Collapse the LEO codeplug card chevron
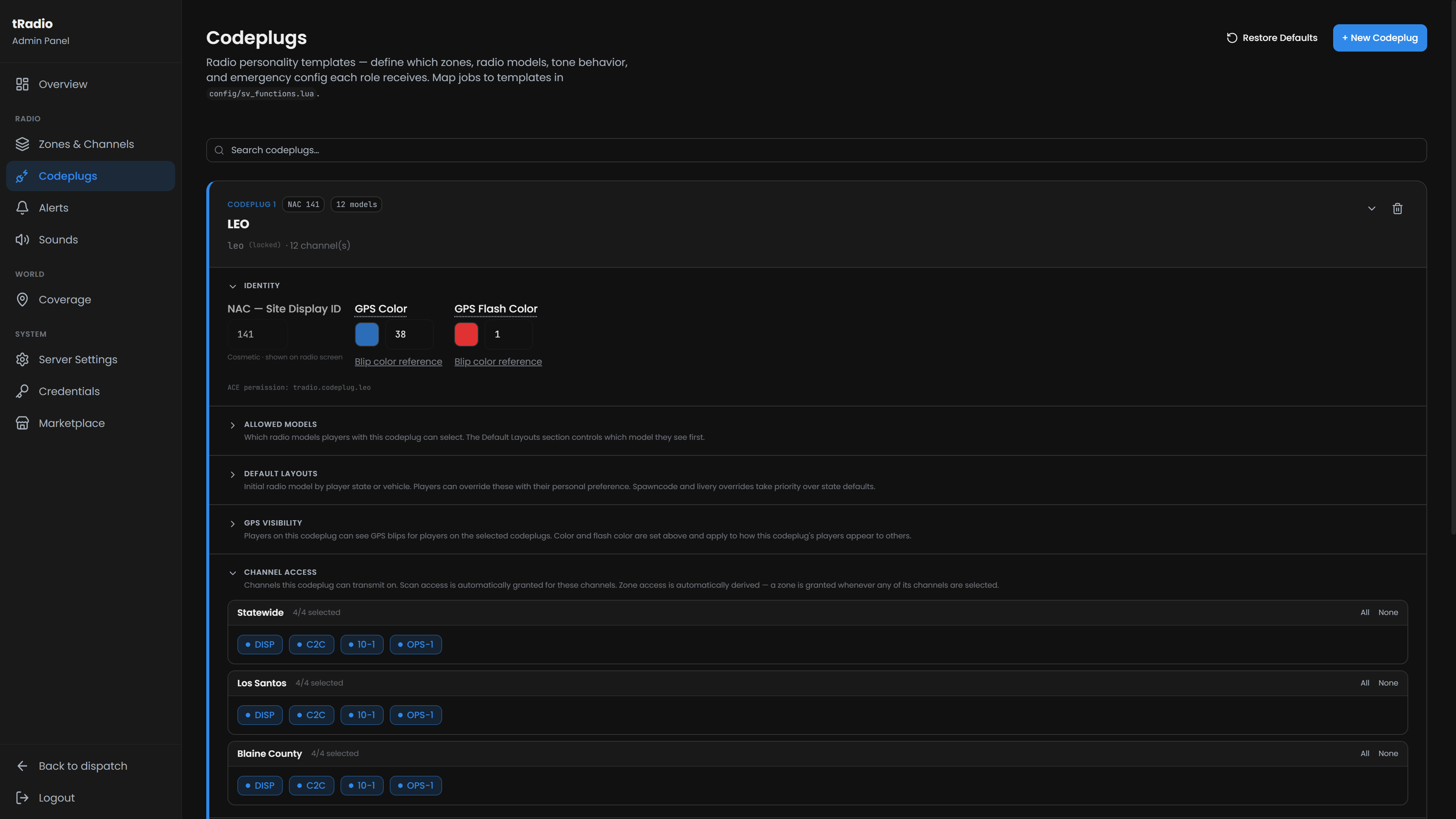The height and width of the screenshot is (819, 1456). coord(1371,209)
